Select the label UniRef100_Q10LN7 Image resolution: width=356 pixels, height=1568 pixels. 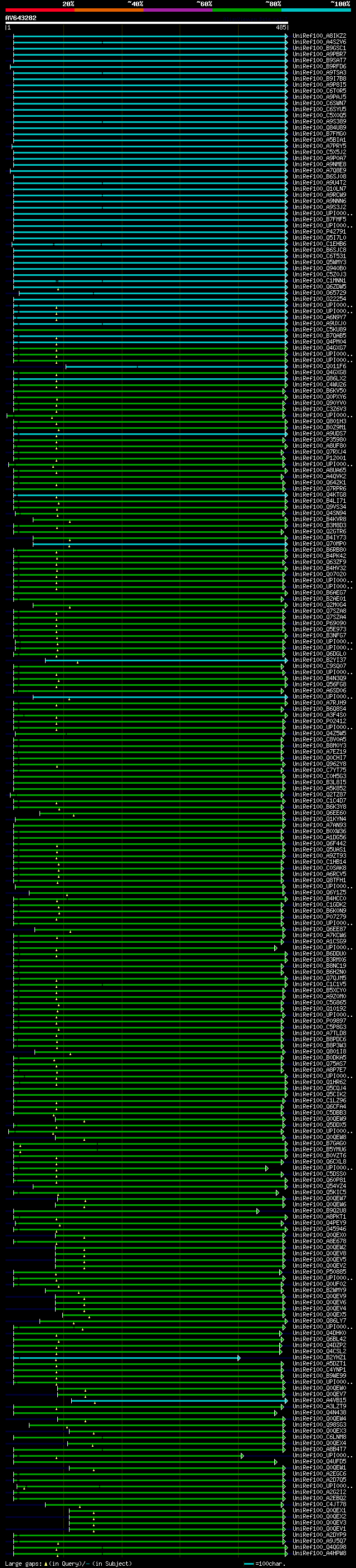pos(319,189)
